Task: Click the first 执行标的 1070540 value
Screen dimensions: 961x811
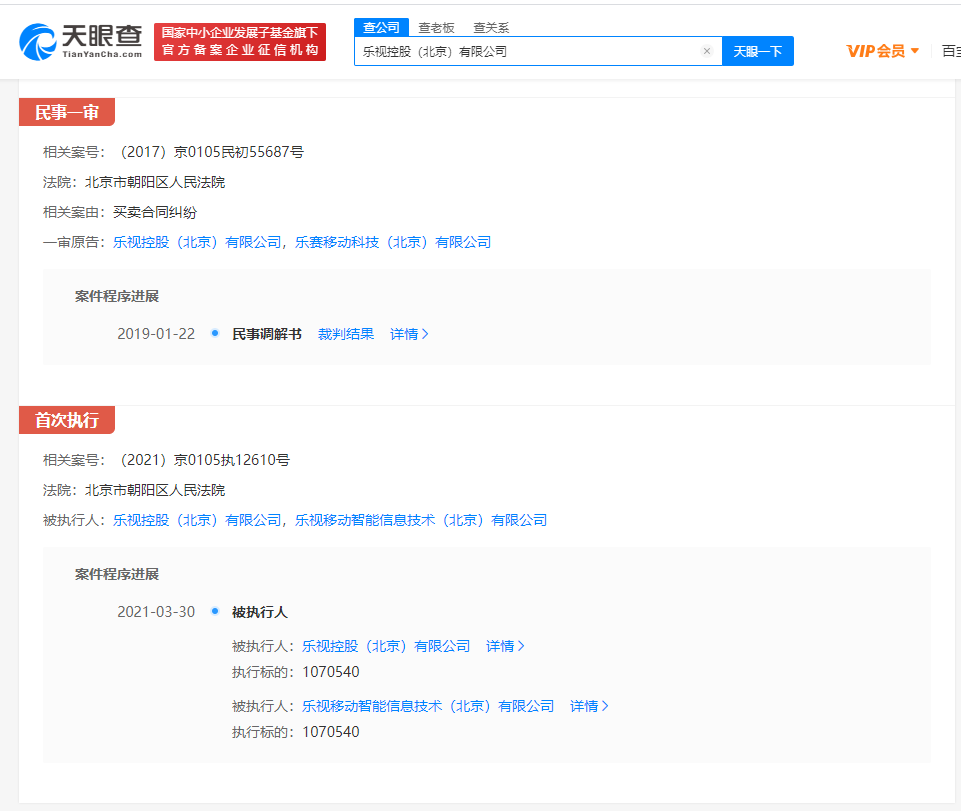Action: pyautogui.click(x=330, y=672)
